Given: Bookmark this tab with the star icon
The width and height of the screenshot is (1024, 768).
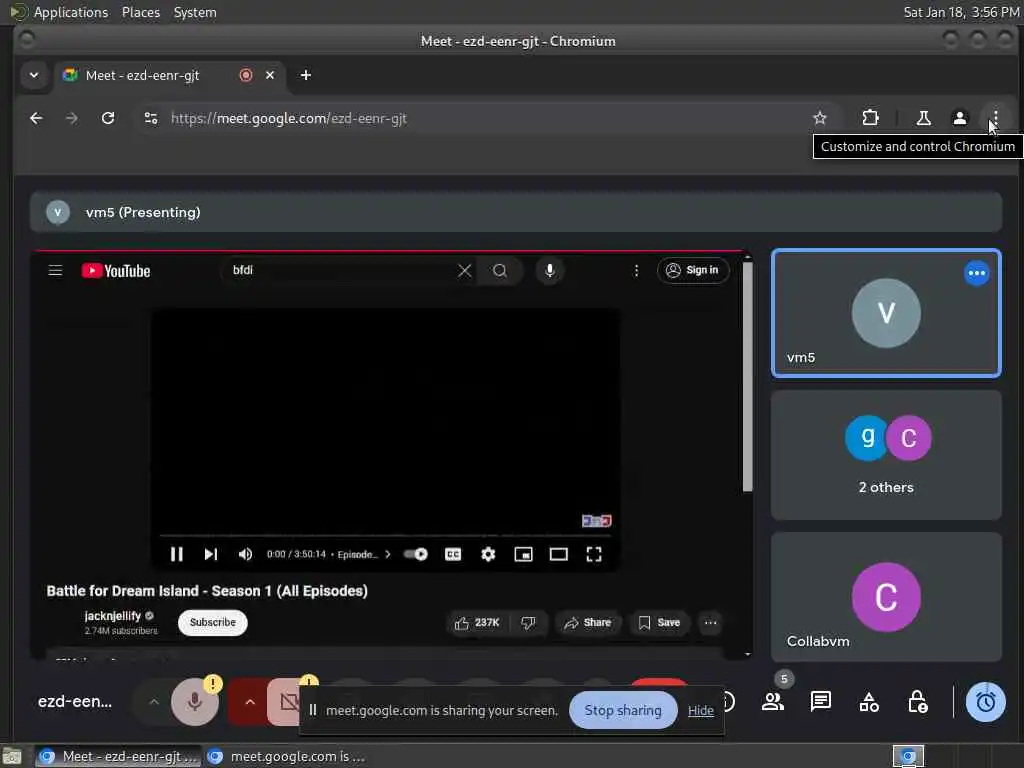Looking at the screenshot, I should pyautogui.click(x=820, y=118).
